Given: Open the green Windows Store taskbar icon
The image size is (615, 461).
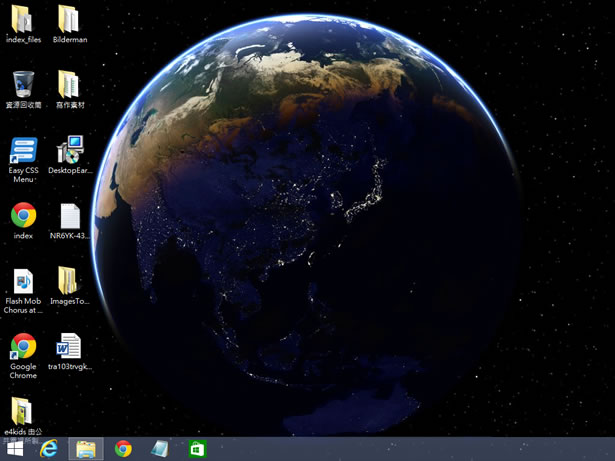Looking at the screenshot, I should click(198, 449).
